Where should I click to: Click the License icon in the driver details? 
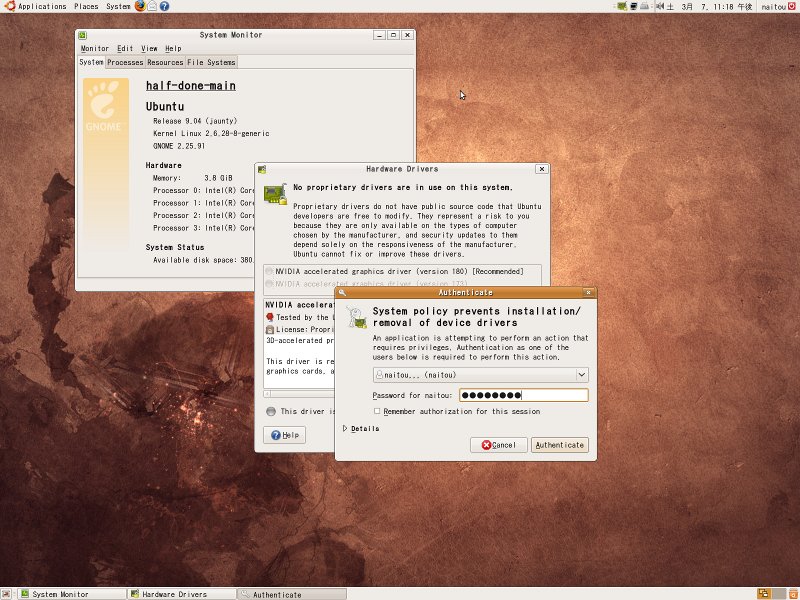pyautogui.click(x=270, y=330)
